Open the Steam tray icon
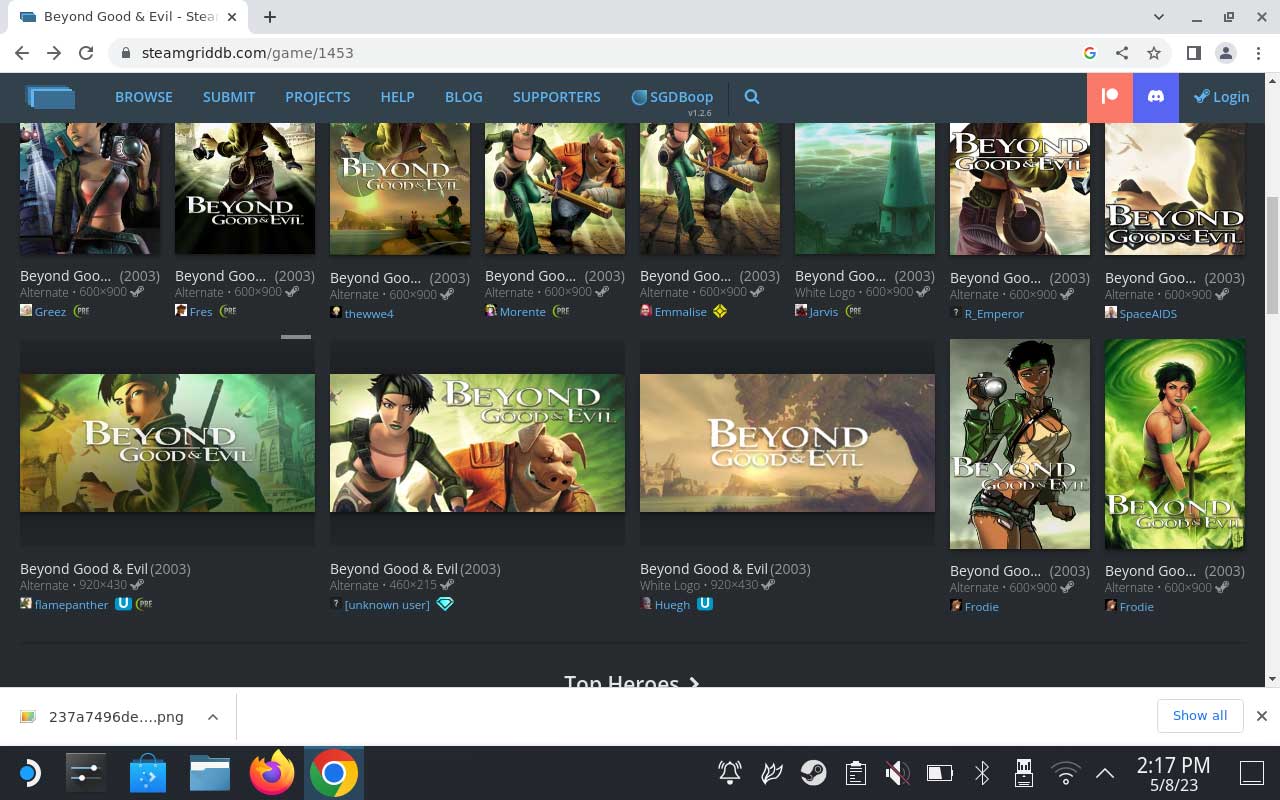The image size is (1280, 800). click(x=813, y=773)
